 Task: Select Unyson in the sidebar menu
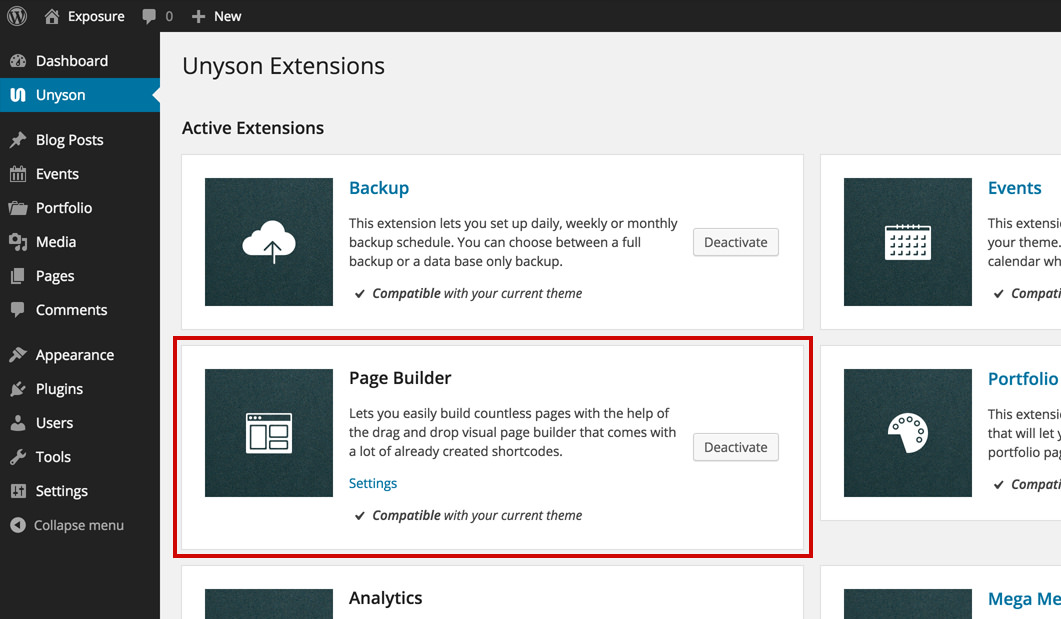click(80, 95)
